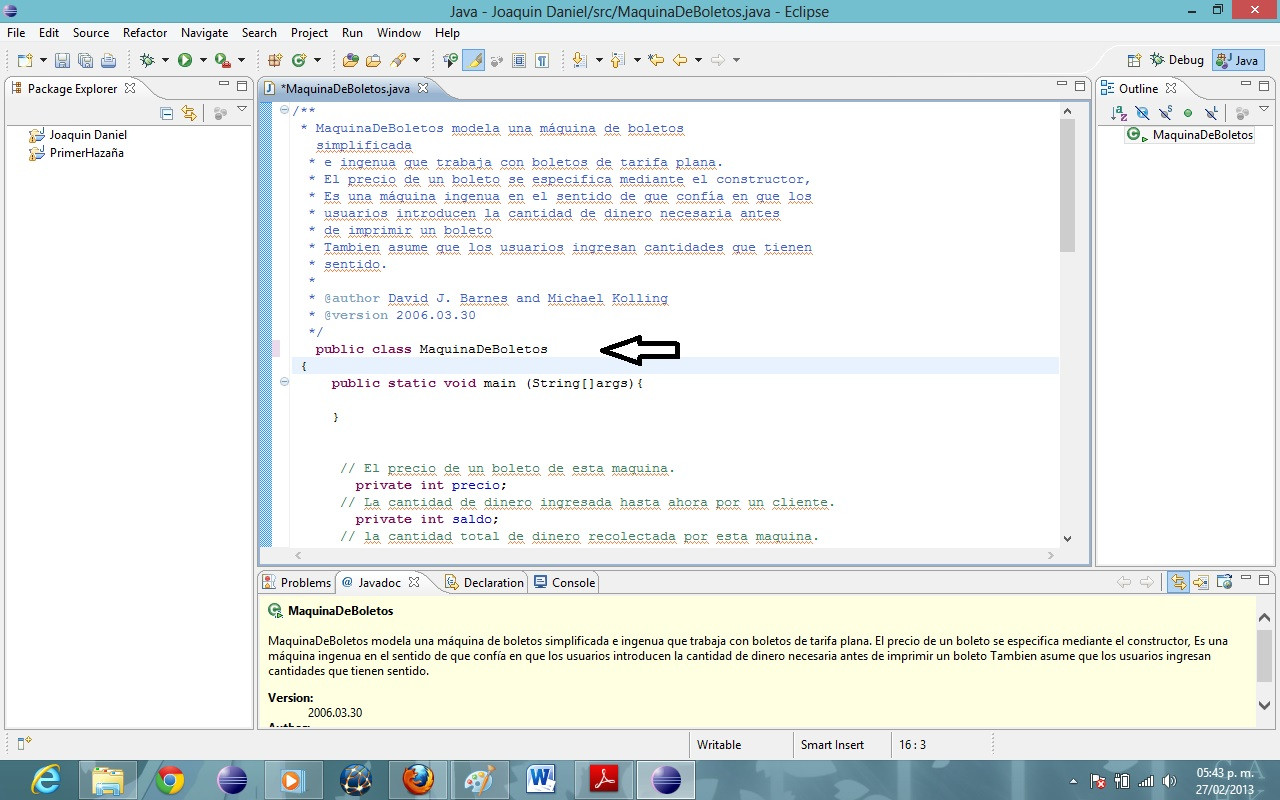The width and height of the screenshot is (1280, 800).
Task: Open the dropdown arrow next to Run button
Action: (x=202, y=60)
